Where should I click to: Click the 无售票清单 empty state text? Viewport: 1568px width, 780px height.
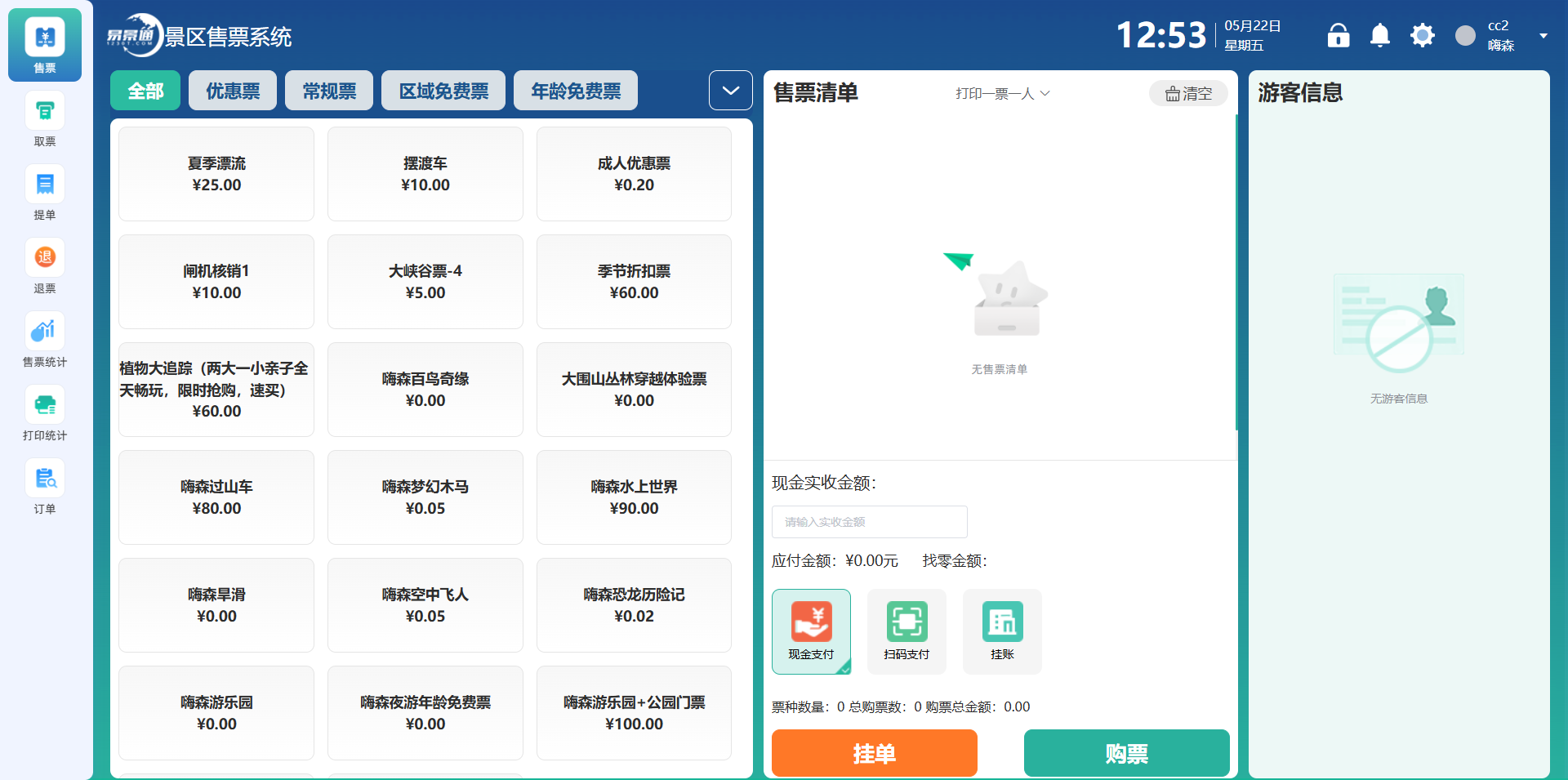click(1000, 369)
